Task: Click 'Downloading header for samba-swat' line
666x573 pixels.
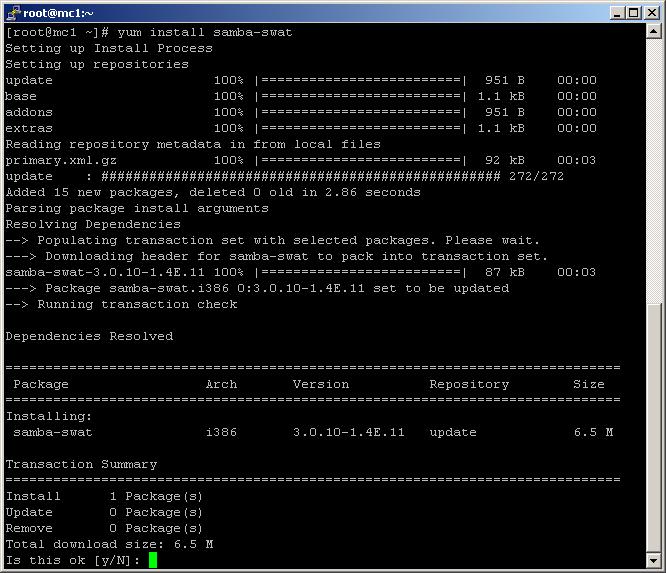Action: tap(277, 257)
